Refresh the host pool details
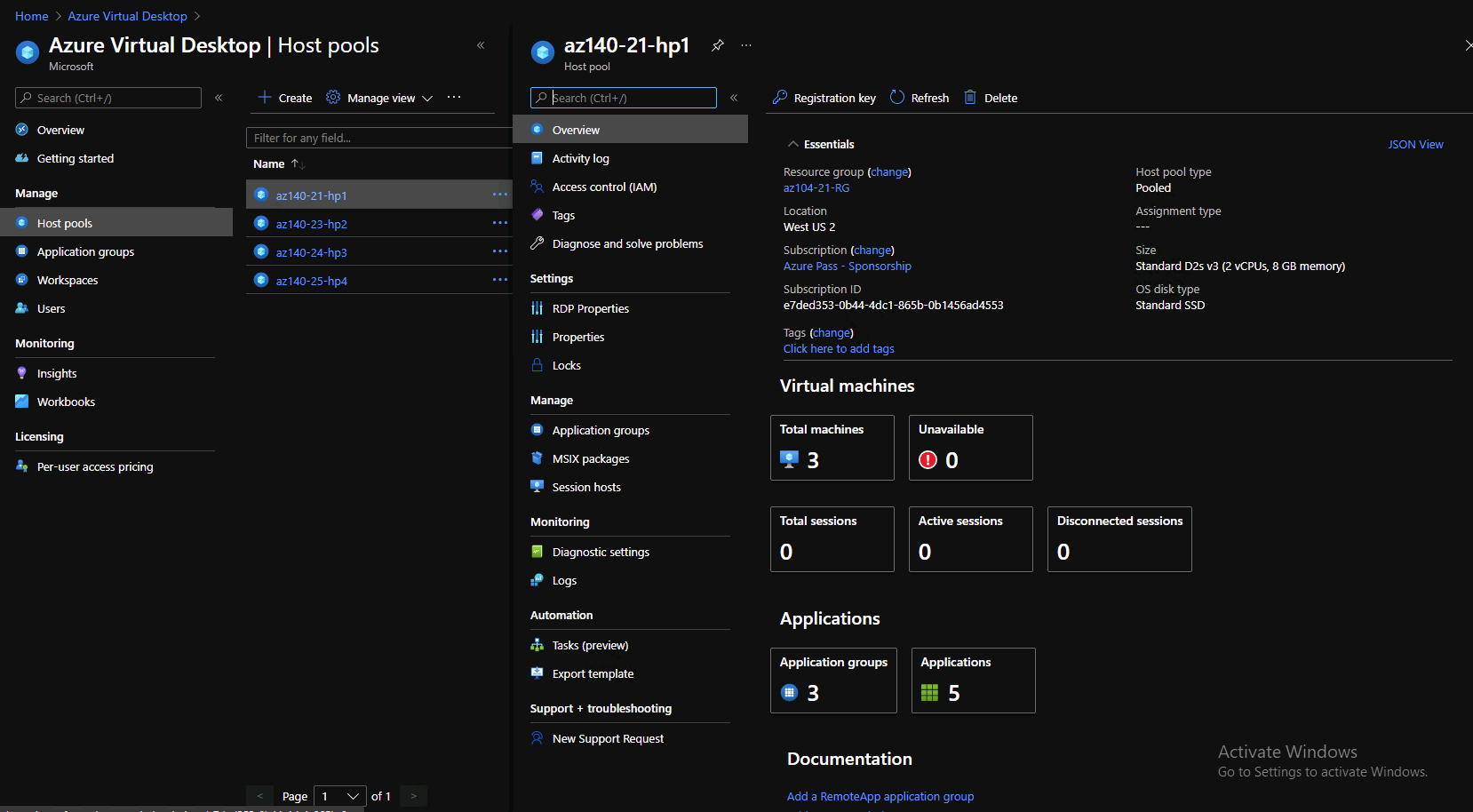 point(919,98)
